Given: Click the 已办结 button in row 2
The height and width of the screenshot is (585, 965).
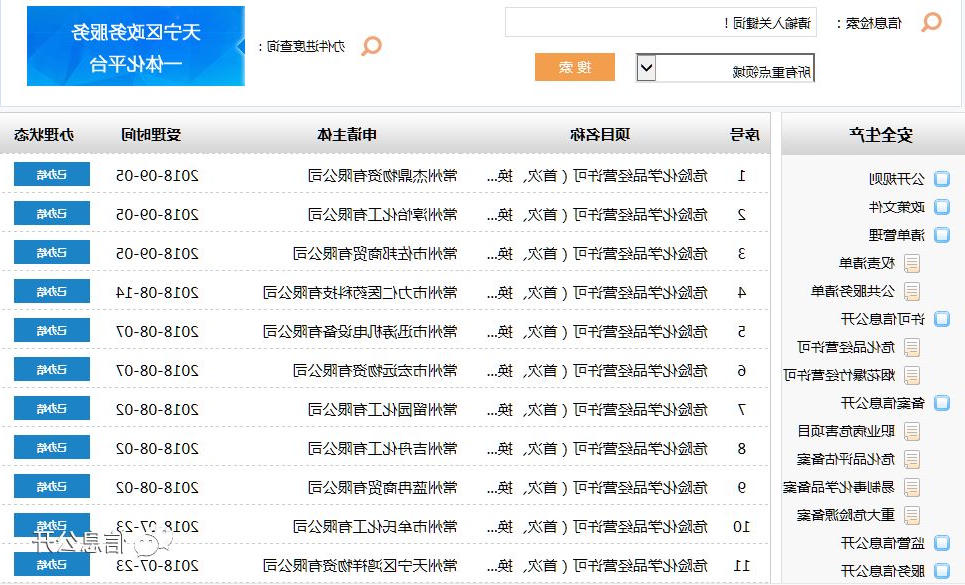Looking at the screenshot, I should tap(52, 213).
